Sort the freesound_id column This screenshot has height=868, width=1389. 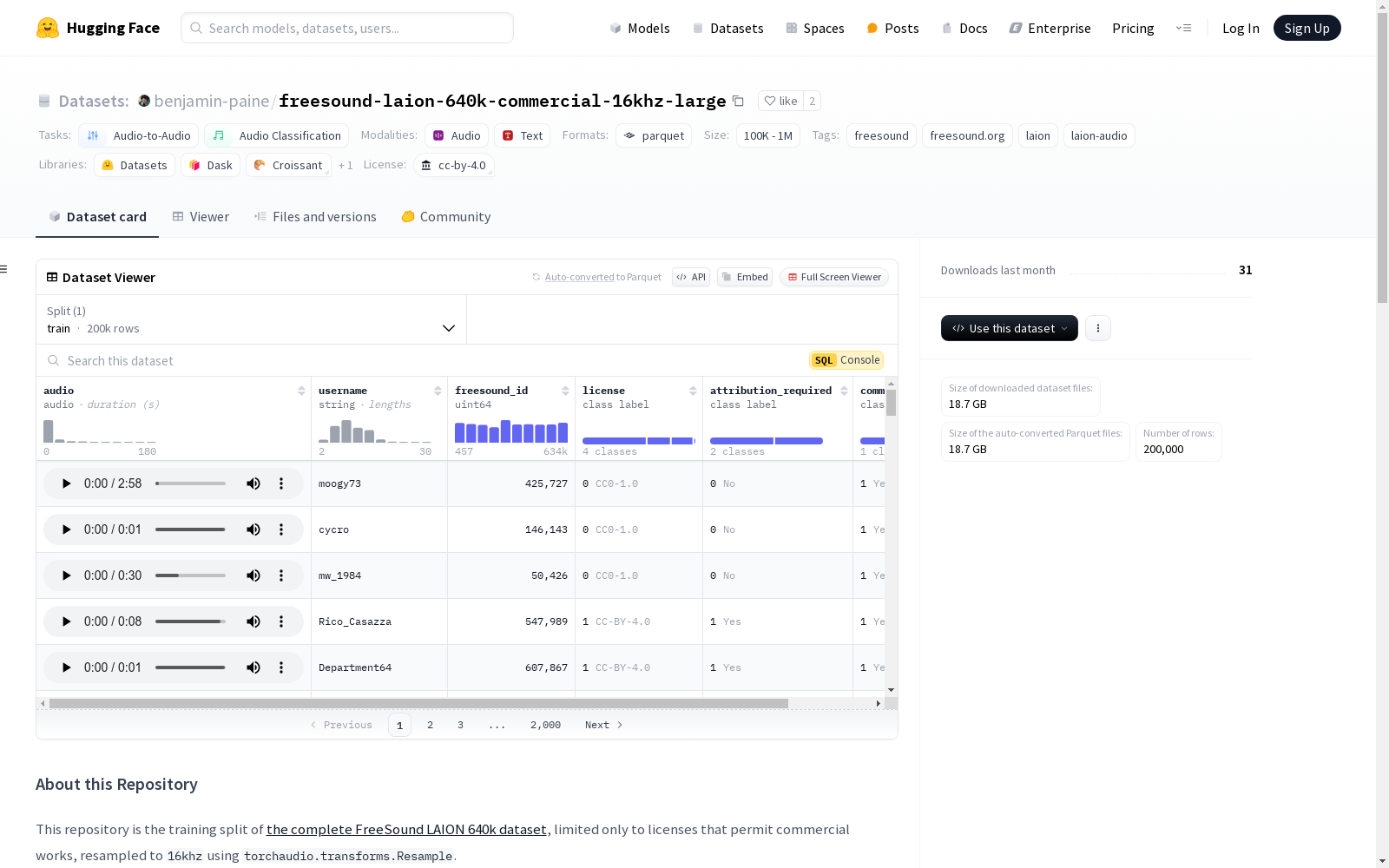pyautogui.click(x=565, y=391)
